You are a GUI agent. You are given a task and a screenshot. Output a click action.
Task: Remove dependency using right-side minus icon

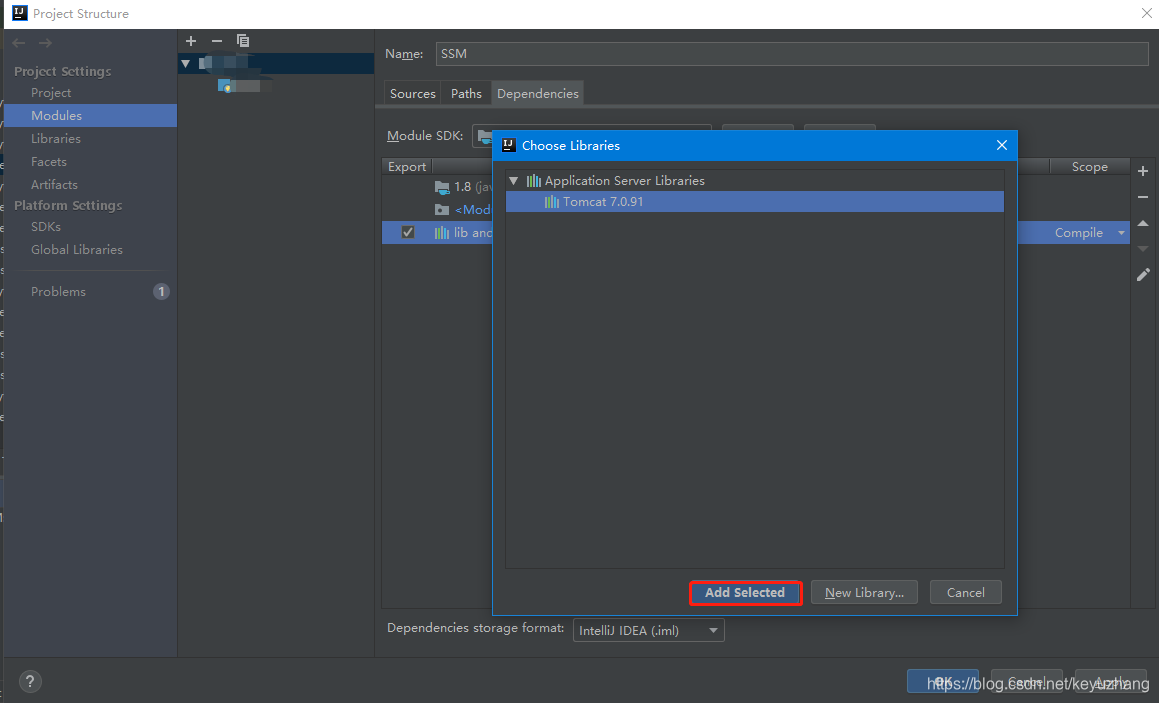[x=1143, y=197]
